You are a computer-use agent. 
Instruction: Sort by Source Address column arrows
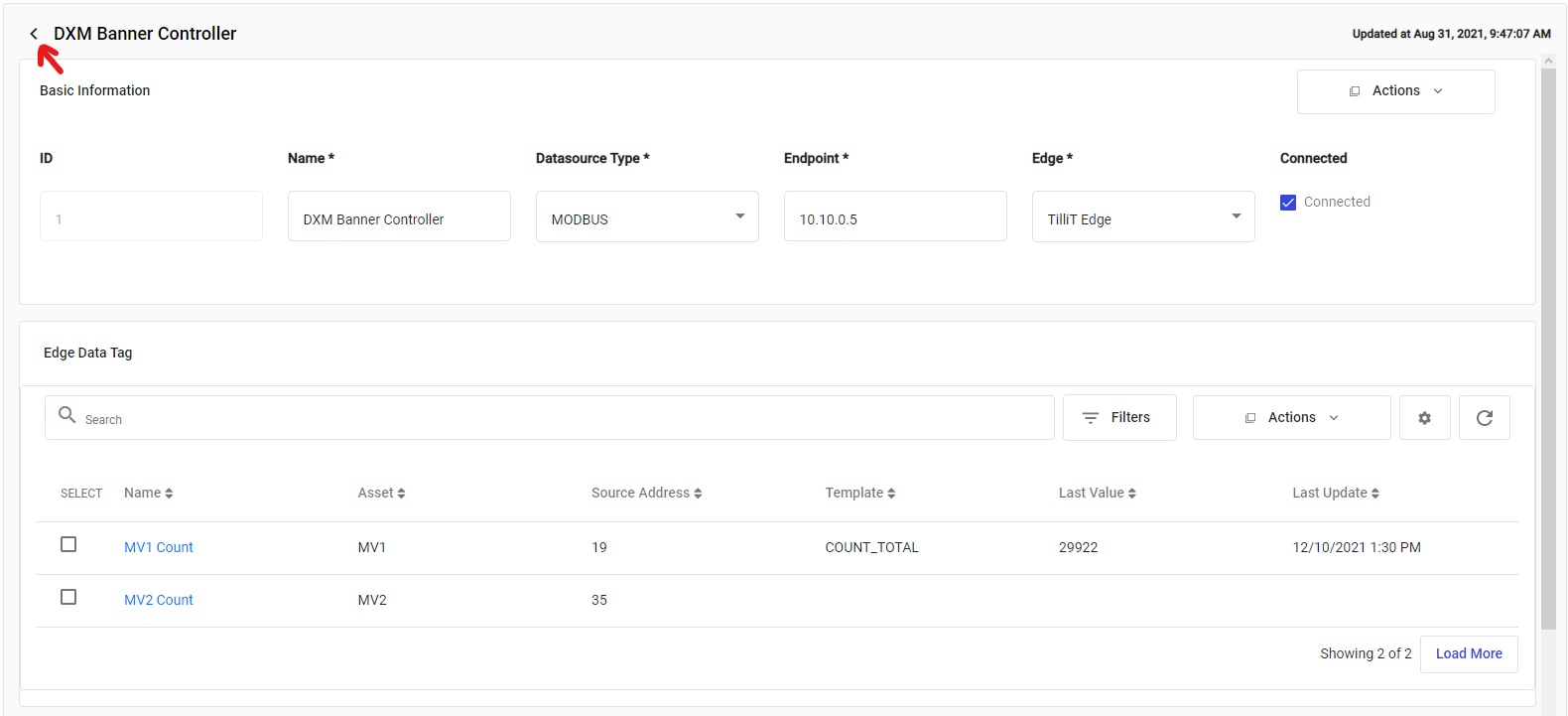[698, 494]
